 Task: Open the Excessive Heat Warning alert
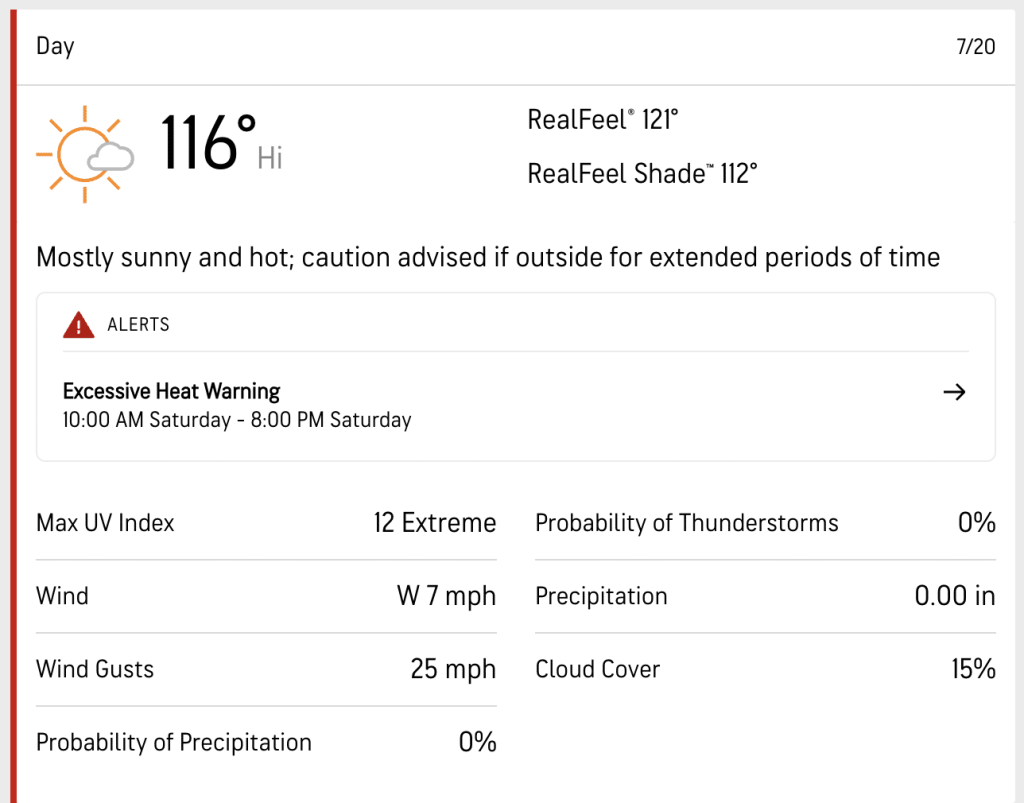point(171,391)
